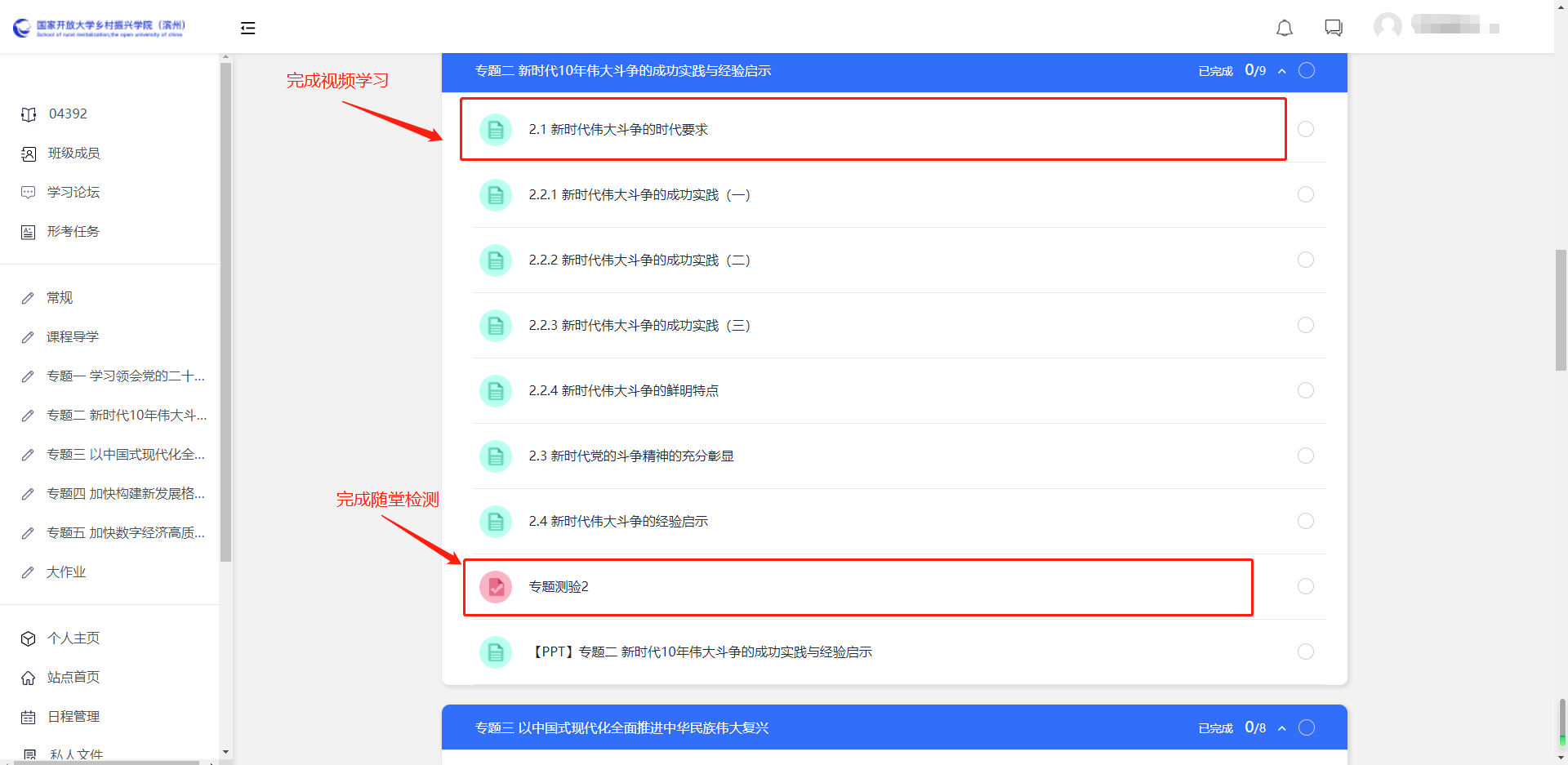Open 形考任务 in the sidebar

tap(73, 232)
